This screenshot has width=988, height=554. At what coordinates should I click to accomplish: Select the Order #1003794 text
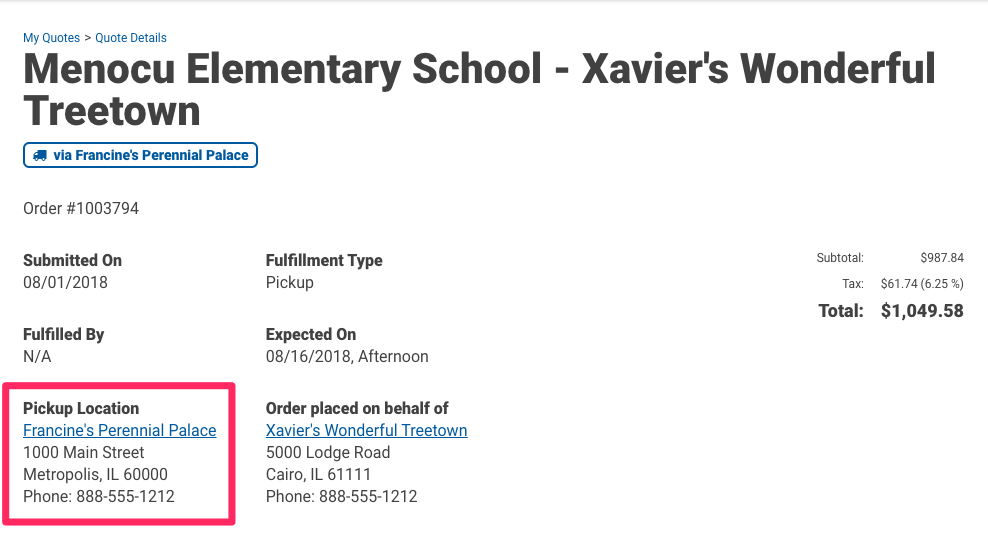point(81,209)
